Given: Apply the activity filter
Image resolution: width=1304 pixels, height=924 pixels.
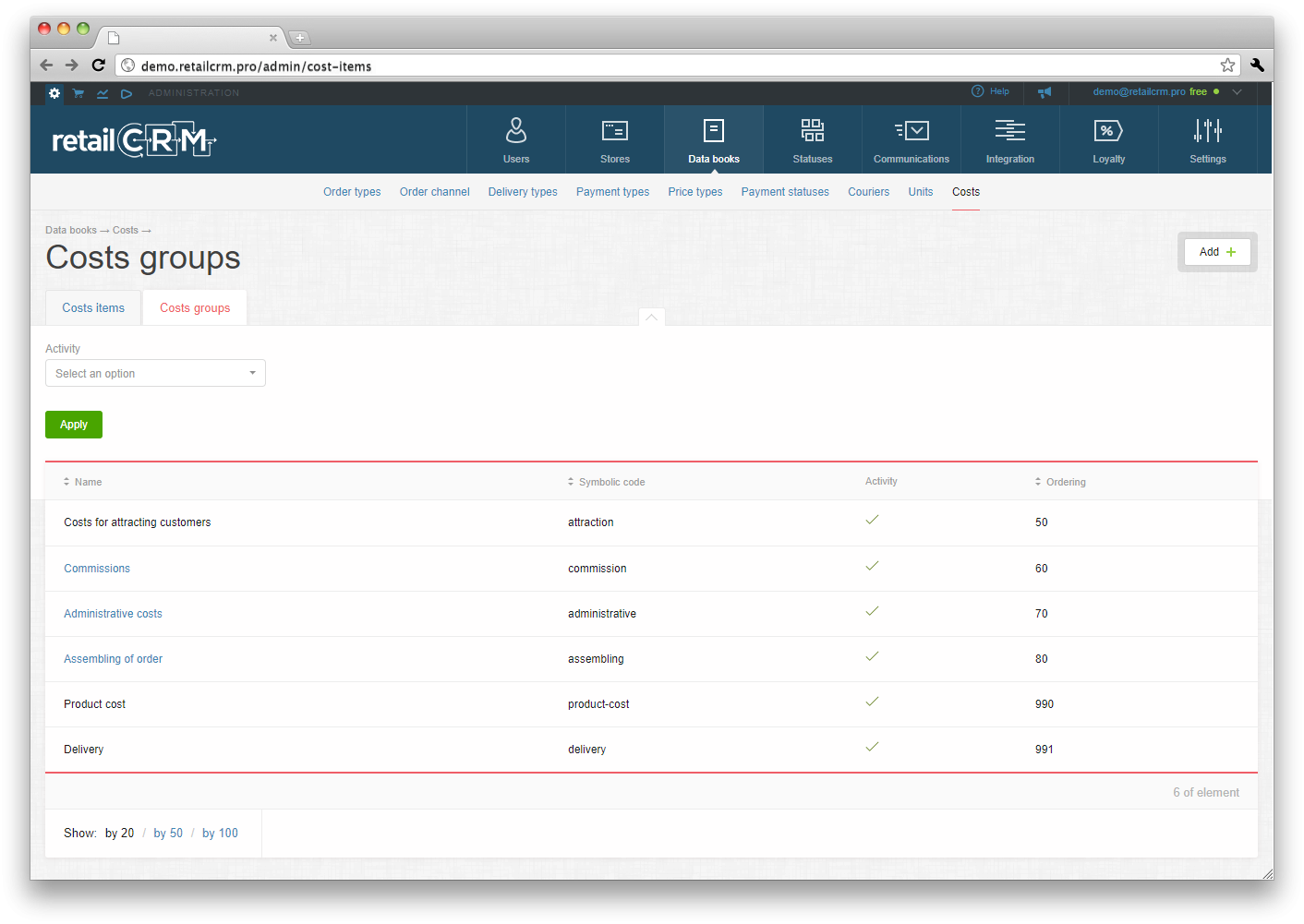Looking at the screenshot, I should pyautogui.click(x=74, y=425).
